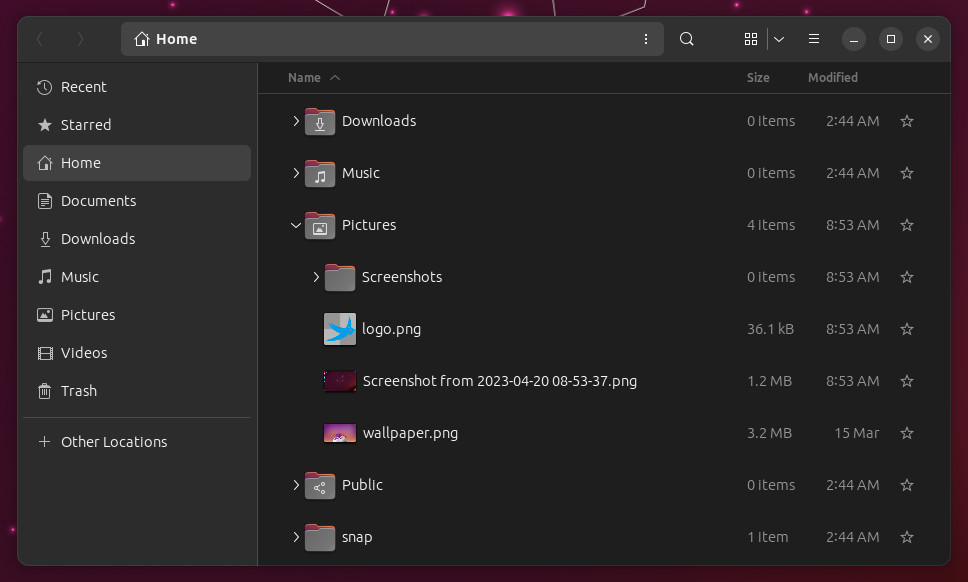Viewport: 968px width, 582px height.
Task: Sort by Modified column header
Action: point(833,78)
